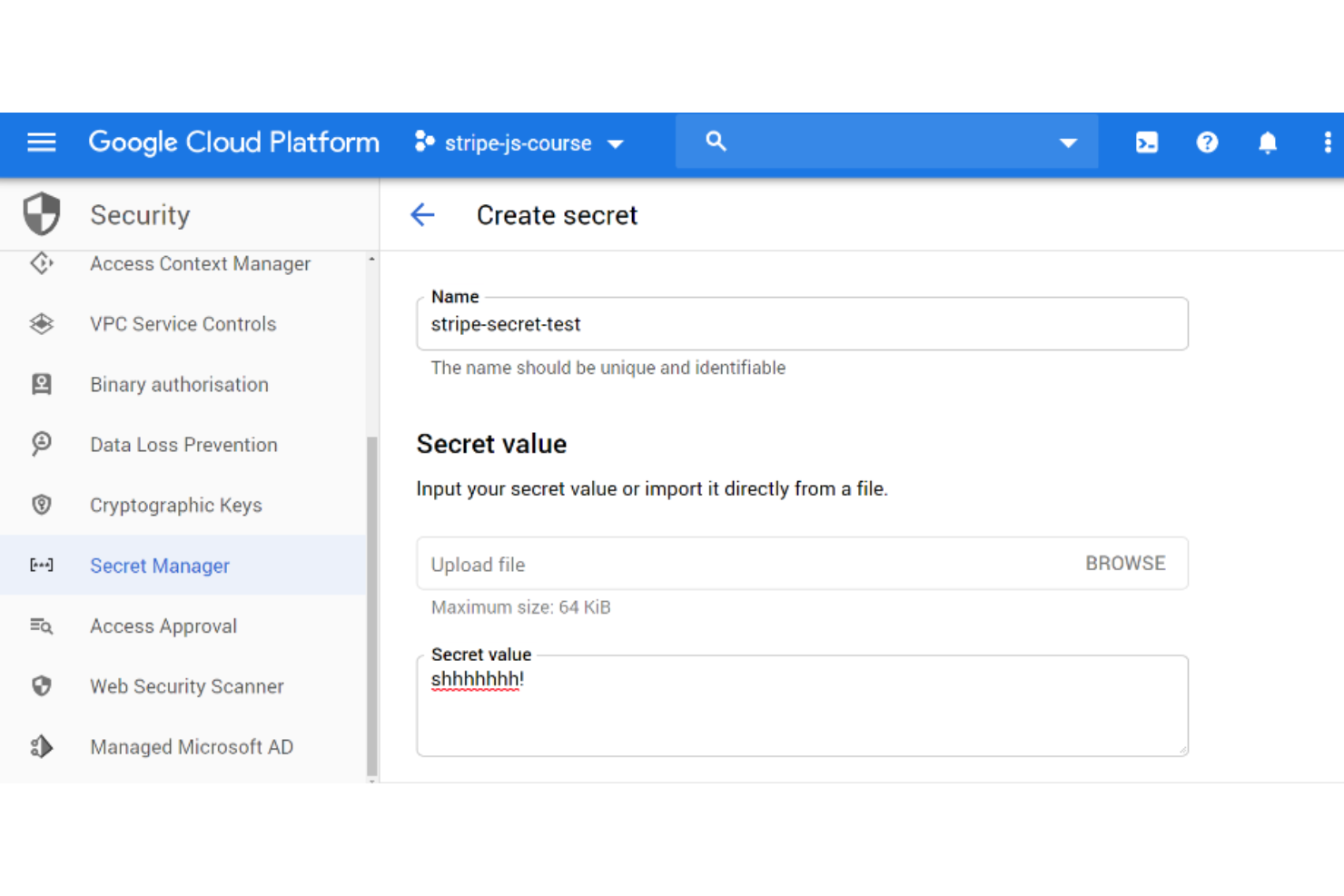The width and height of the screenshot is (1344, 896).
Task: Click the Access Context Manager icon
Action: (42, 263)
